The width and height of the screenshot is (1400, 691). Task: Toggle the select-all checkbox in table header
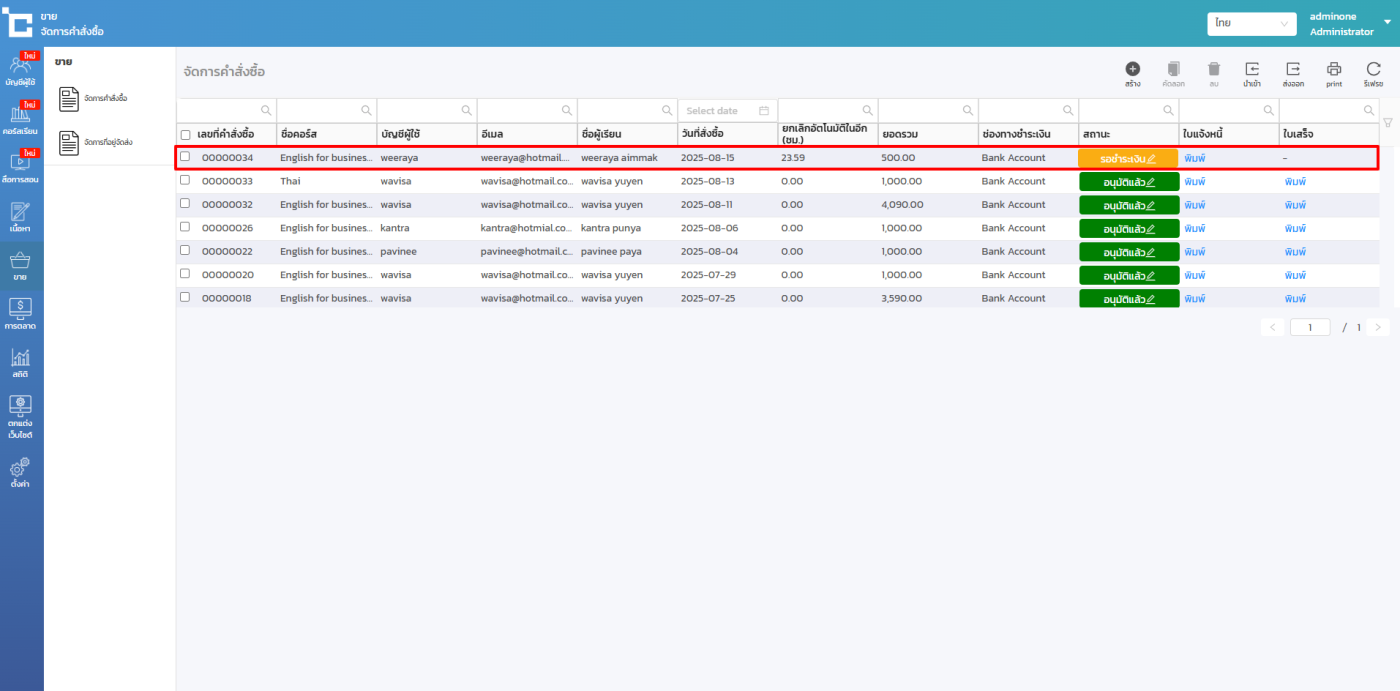[x=185, y=135]
